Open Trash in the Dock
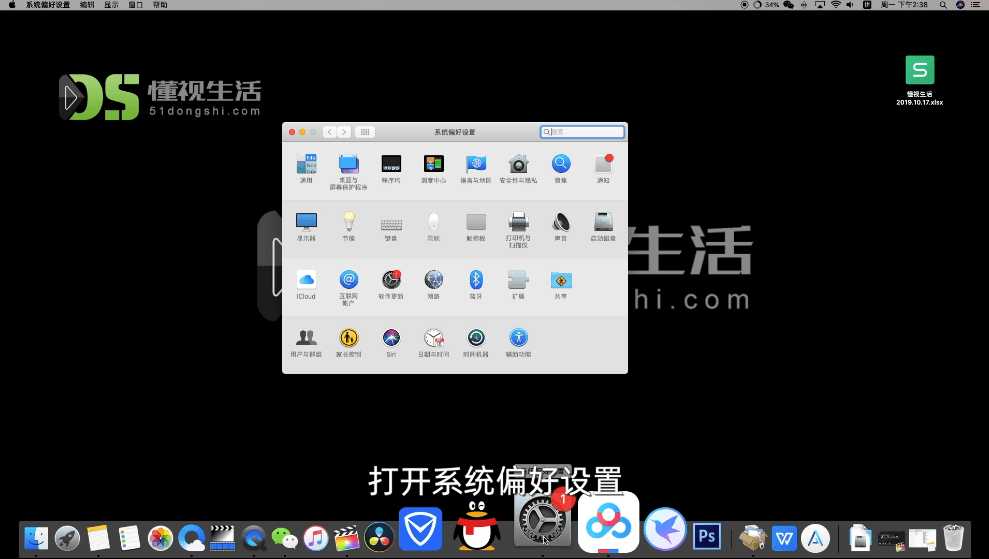The height and width of the screenshot is (559, 989). (953, 537)
